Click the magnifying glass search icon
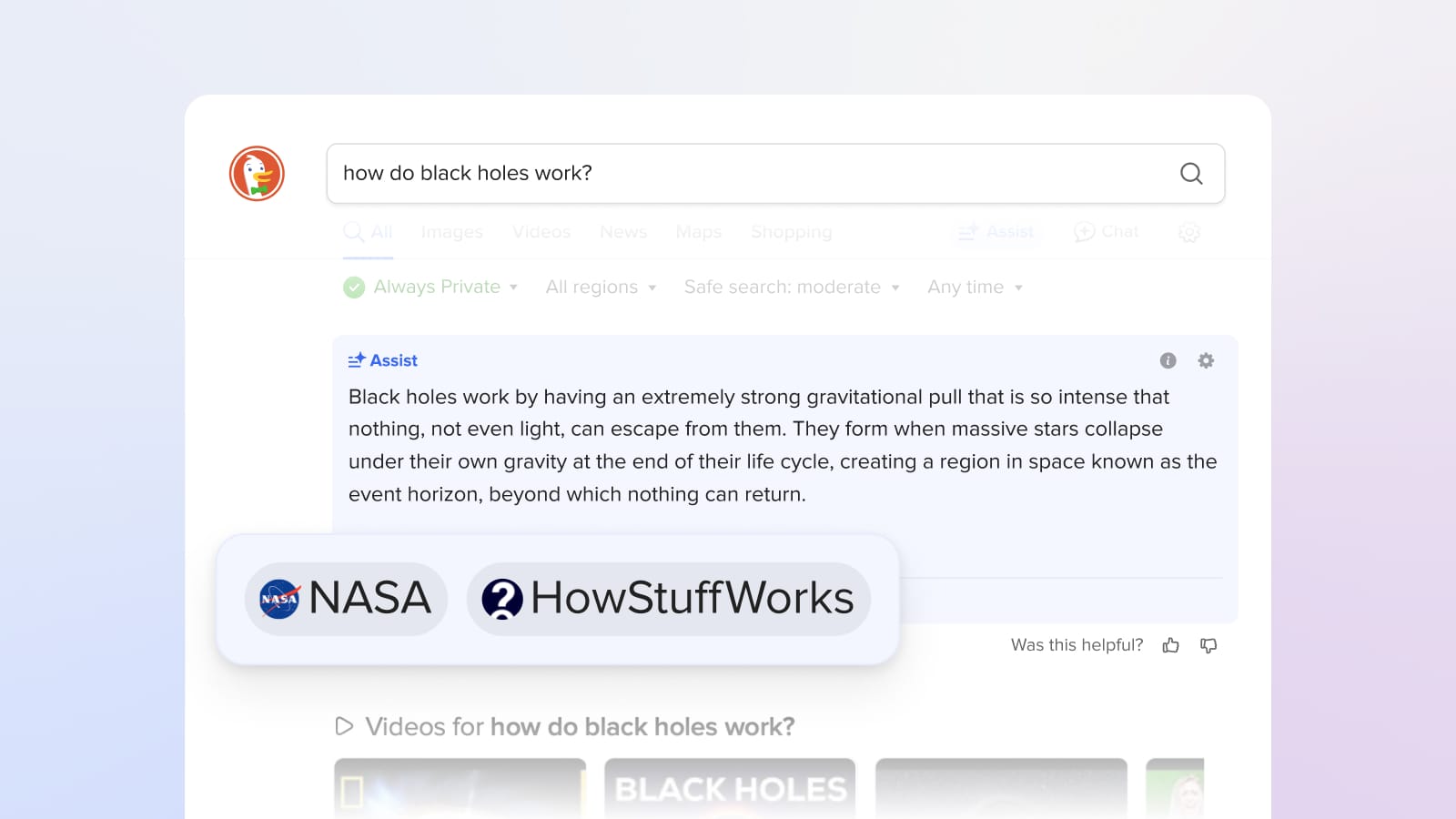 point(1191,173)
